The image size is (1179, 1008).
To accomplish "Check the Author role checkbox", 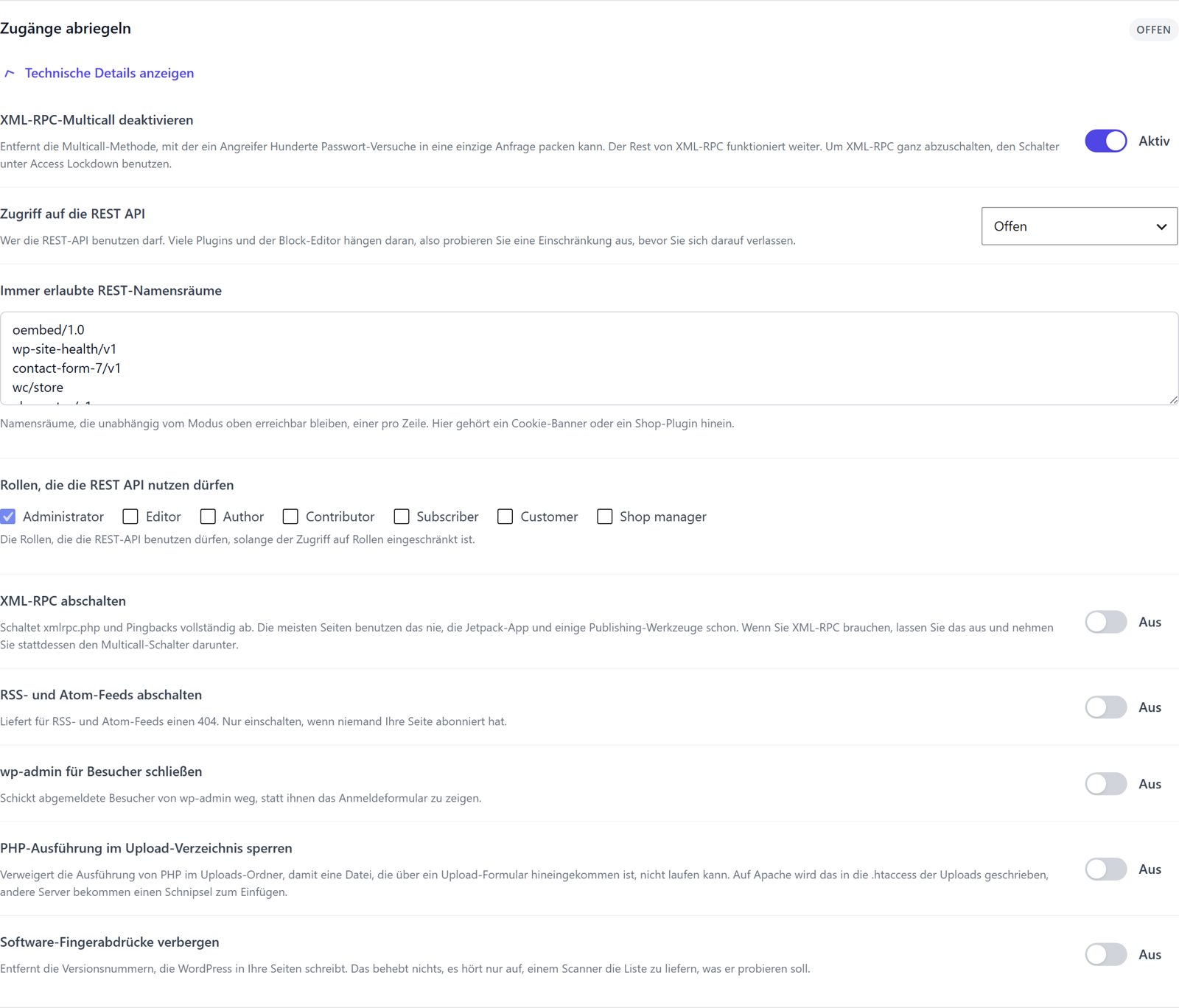I will click(208, 517).
